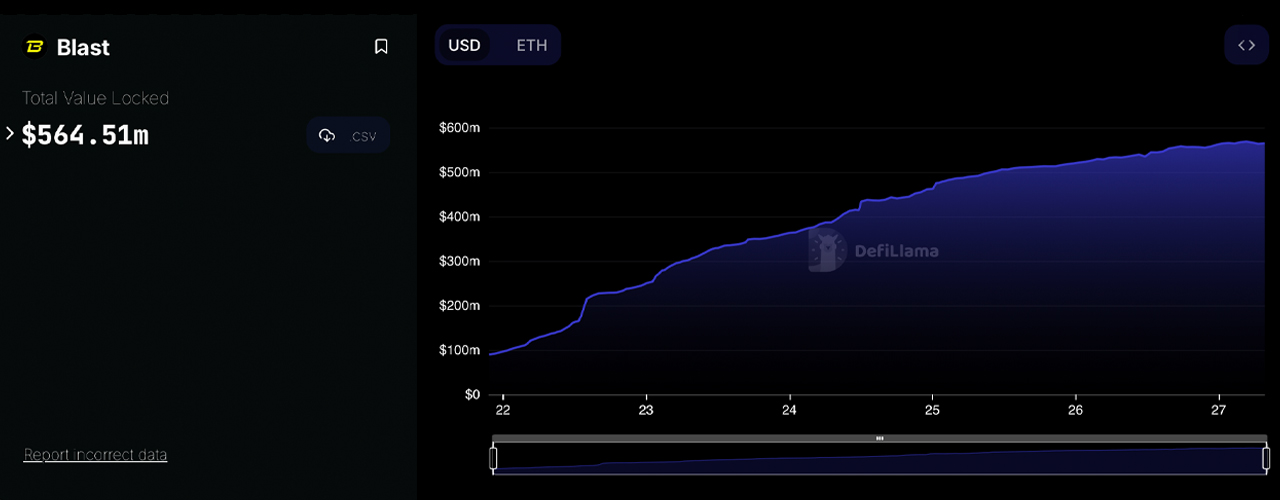
Task: Switch chart denomination to USD
Action: [x=464, y=45]
